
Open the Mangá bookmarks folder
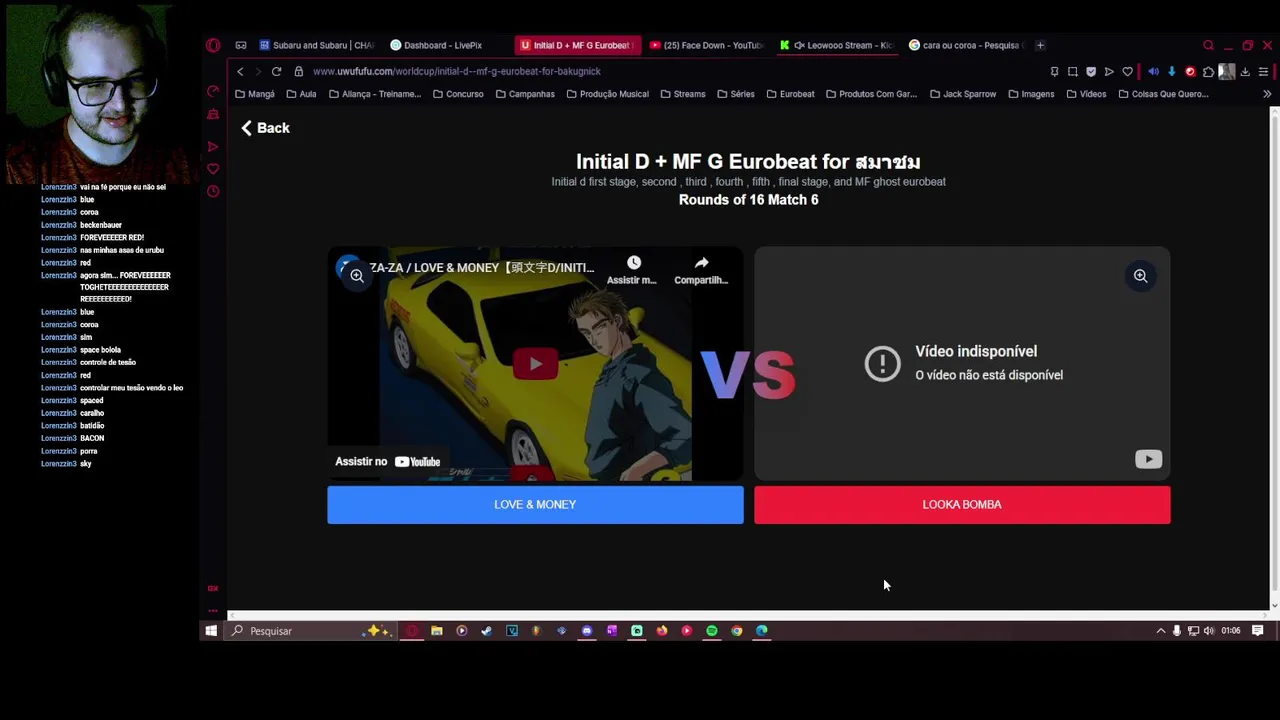[254, 94]
